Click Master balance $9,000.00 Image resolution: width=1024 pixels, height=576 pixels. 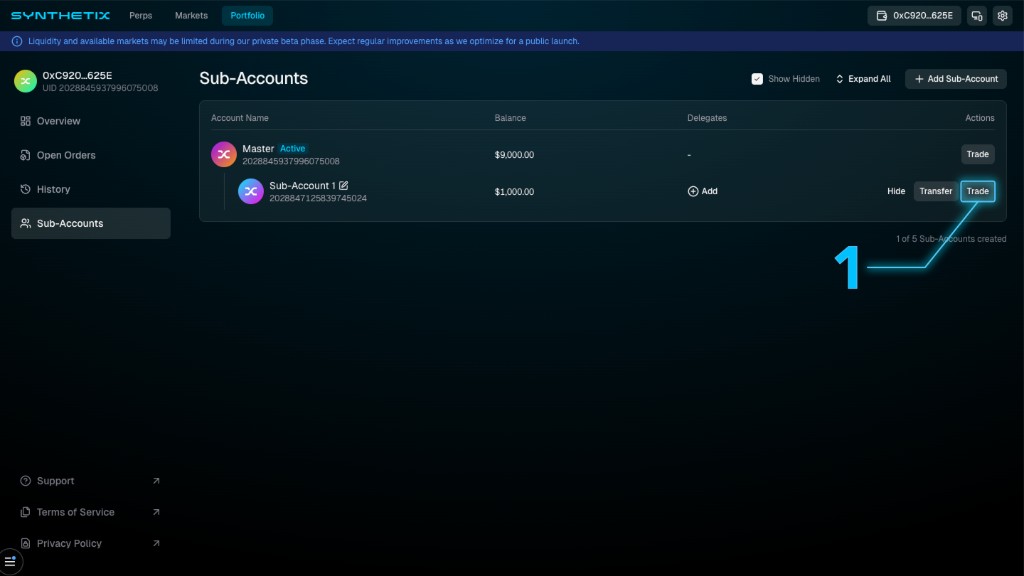point(514,155)
